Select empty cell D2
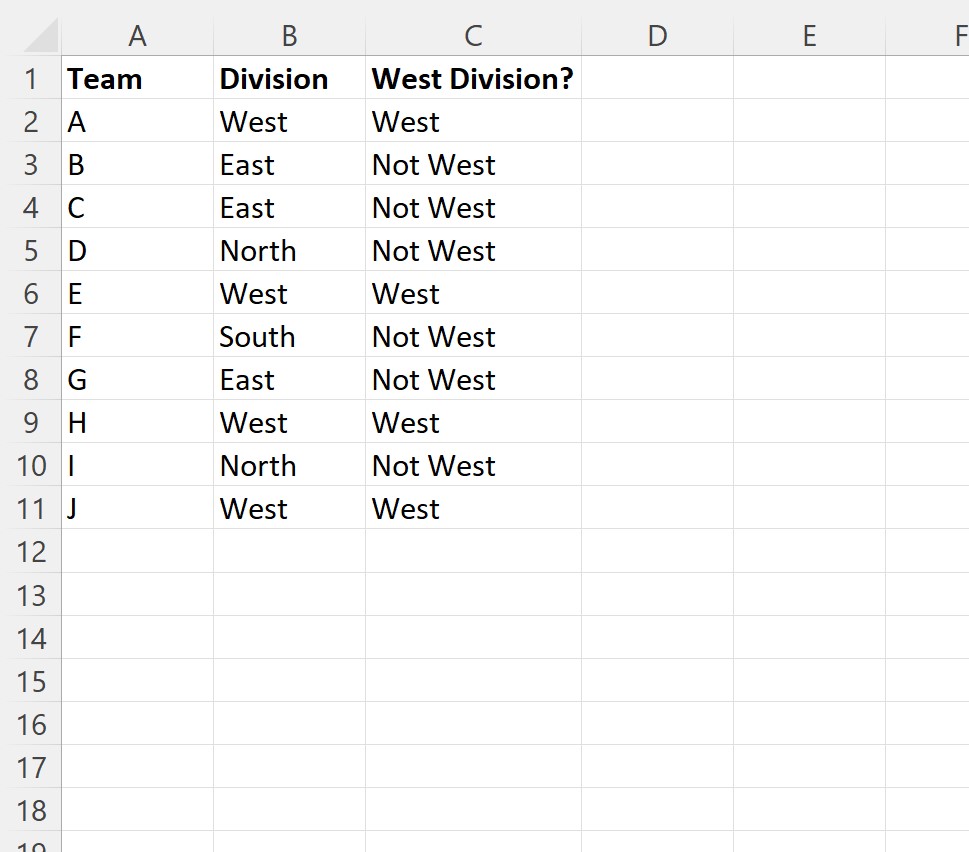Image resolution: width=969 pixels, height=852 pixels. point(658,122)
